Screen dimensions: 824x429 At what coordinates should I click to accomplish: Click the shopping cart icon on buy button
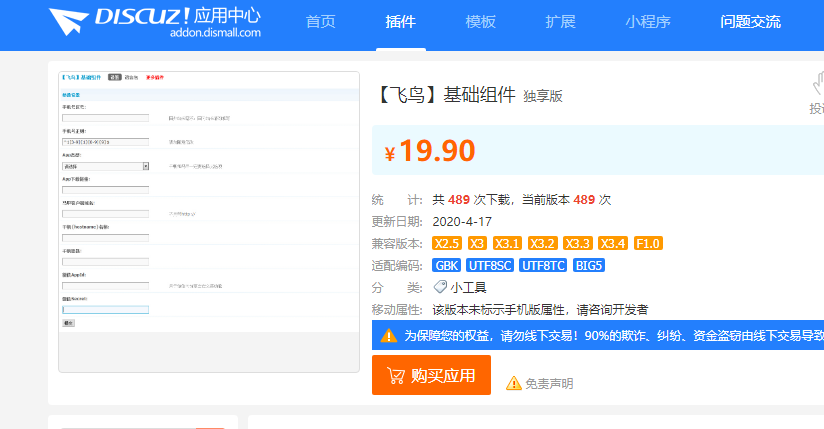pos(395,376)
